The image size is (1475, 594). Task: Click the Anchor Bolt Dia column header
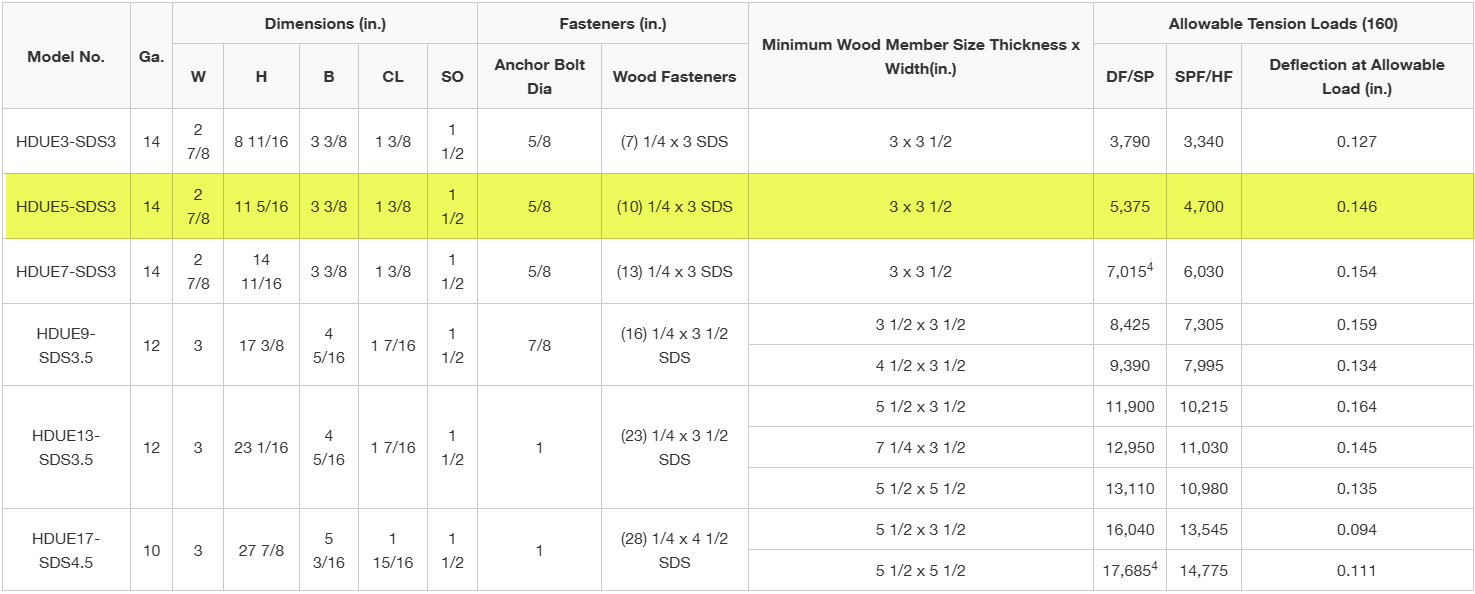[539, 76]
